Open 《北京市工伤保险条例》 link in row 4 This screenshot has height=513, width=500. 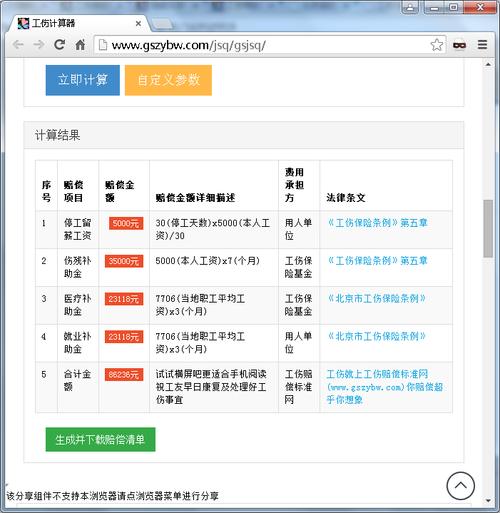tap(376, 336)
